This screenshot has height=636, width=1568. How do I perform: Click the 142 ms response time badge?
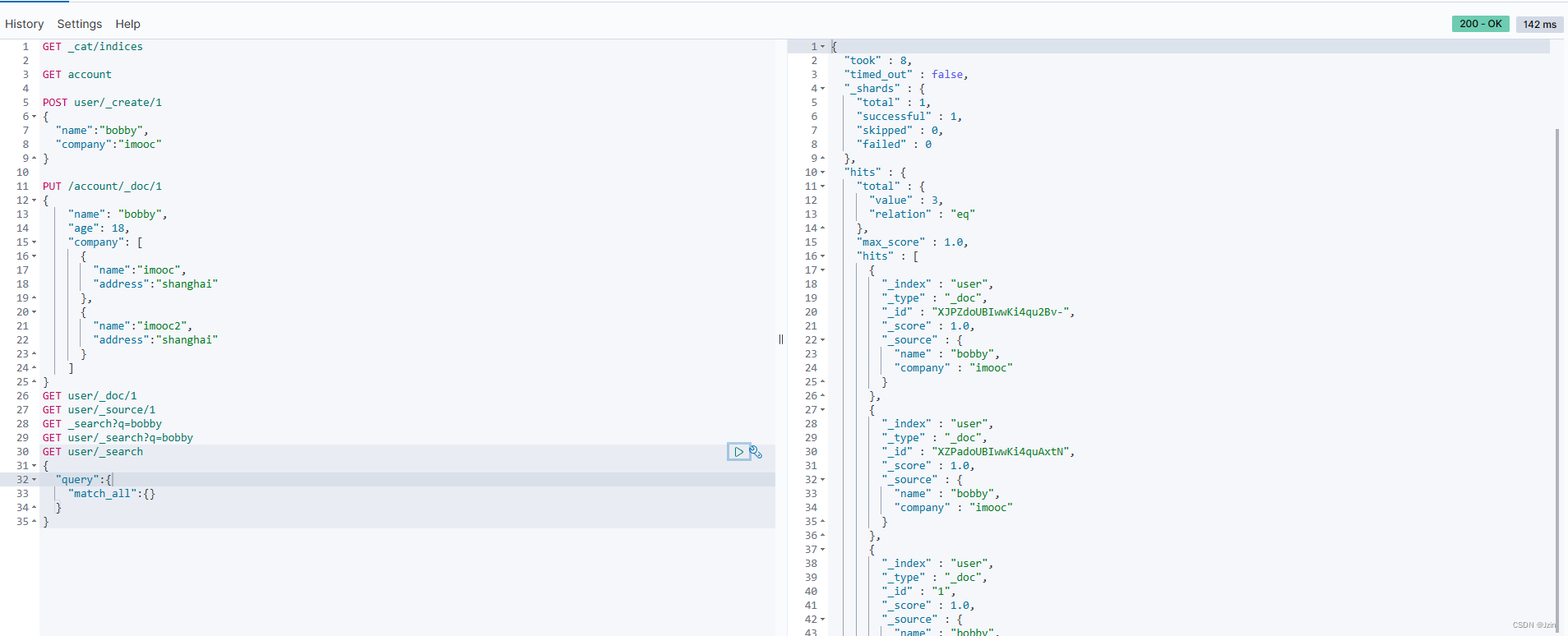(1539, 24)
